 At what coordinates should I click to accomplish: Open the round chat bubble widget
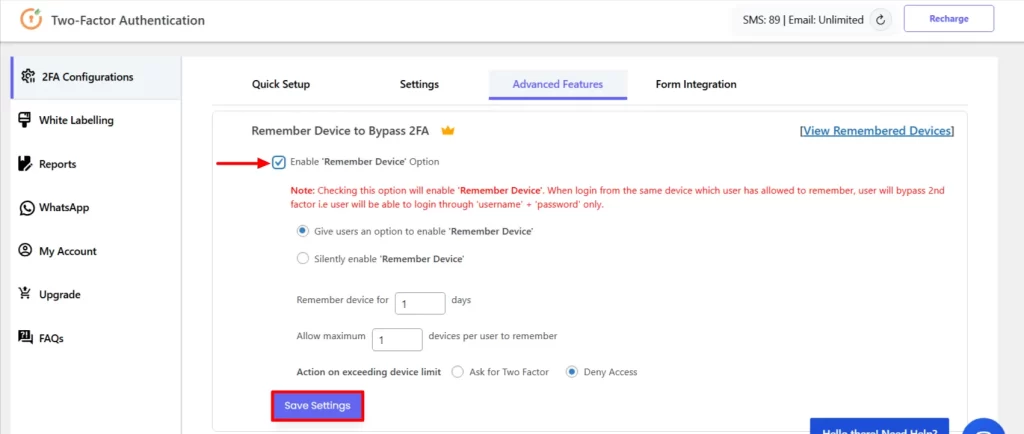[985, 427]
